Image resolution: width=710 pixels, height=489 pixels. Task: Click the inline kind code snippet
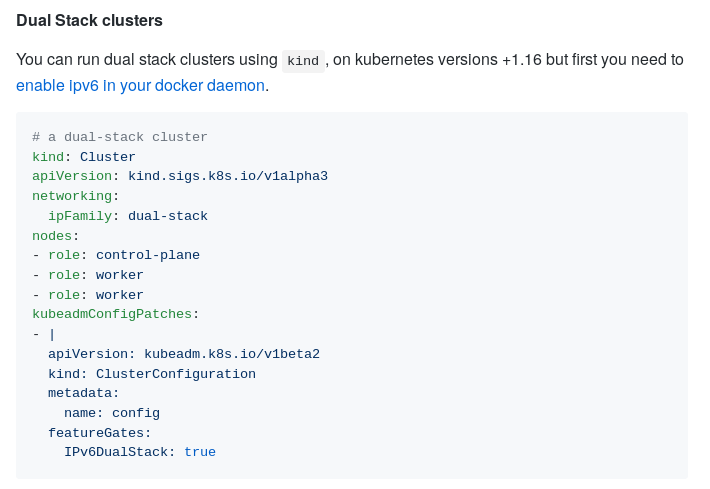(x=302, y=61)
